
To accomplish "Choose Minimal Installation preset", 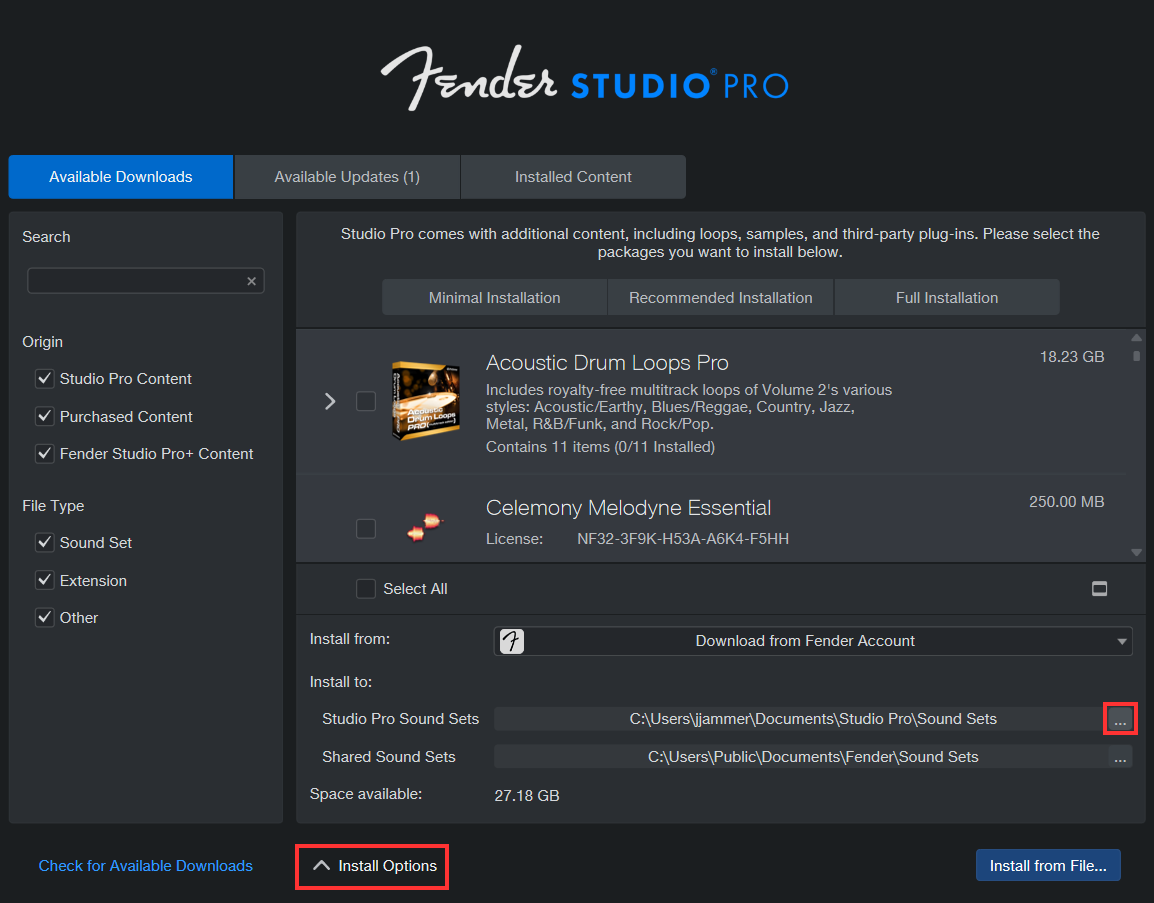I will tap(495, 297).
